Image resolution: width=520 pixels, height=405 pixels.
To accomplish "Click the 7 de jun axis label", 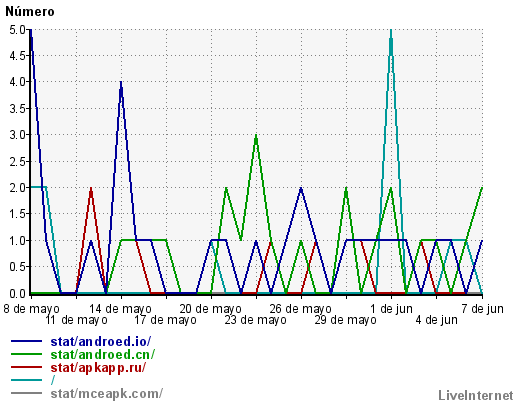I will 482,309.
